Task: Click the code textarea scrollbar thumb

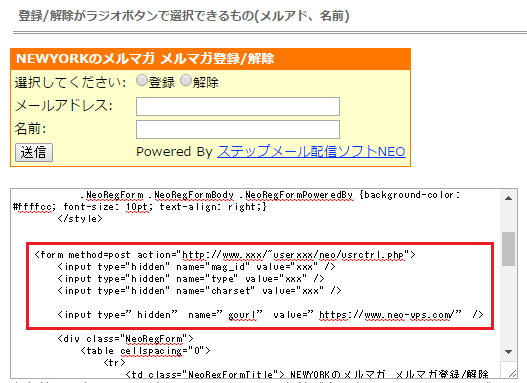Action: tap(508, 249)
